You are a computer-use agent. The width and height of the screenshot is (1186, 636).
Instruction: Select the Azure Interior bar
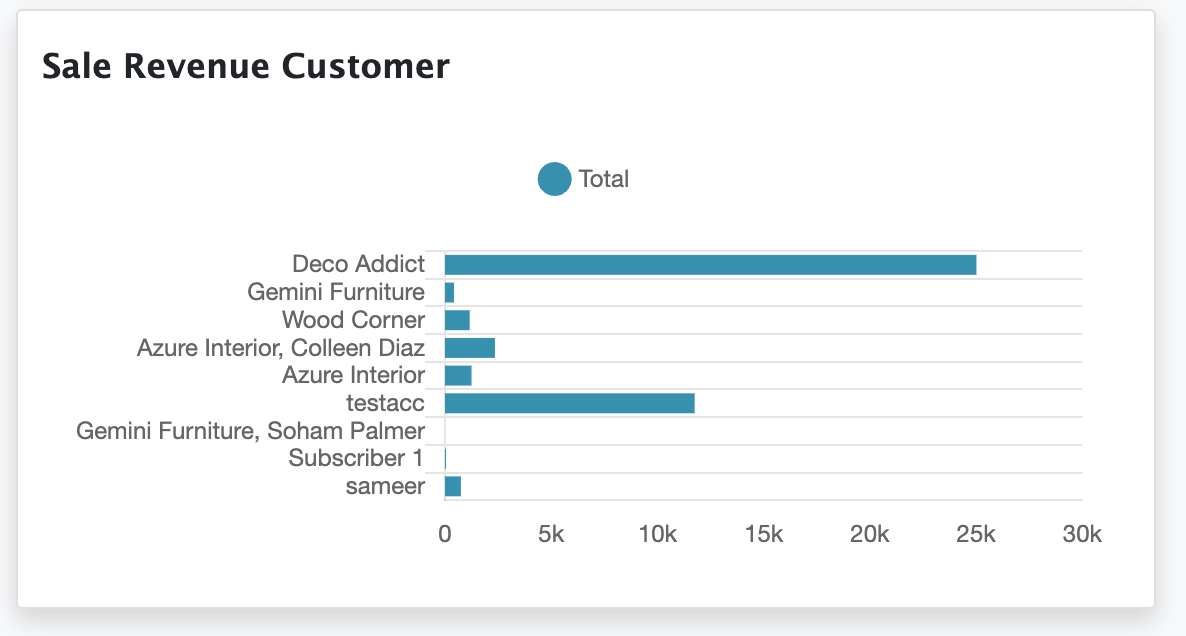pos(458,376)
